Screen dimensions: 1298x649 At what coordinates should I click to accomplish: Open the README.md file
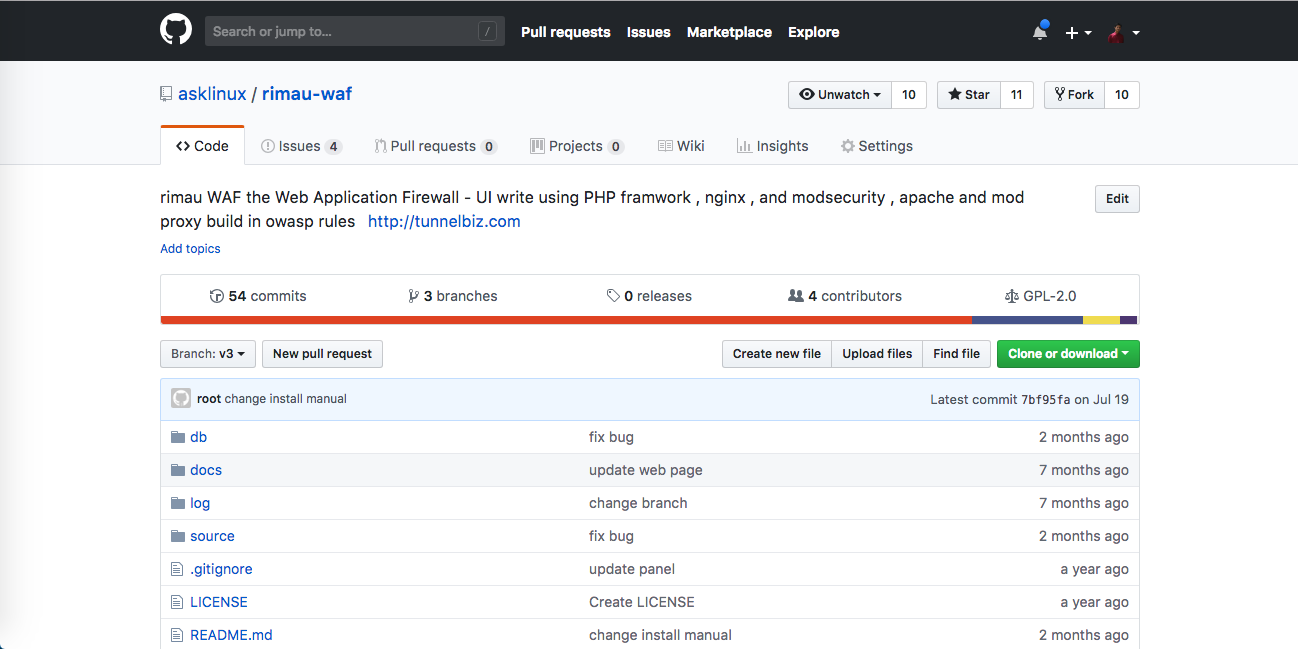coord(231,635)
